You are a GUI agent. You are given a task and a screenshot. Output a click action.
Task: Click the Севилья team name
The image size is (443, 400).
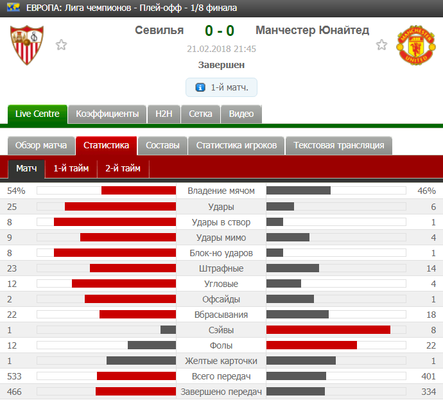click(x=159, y=30)
